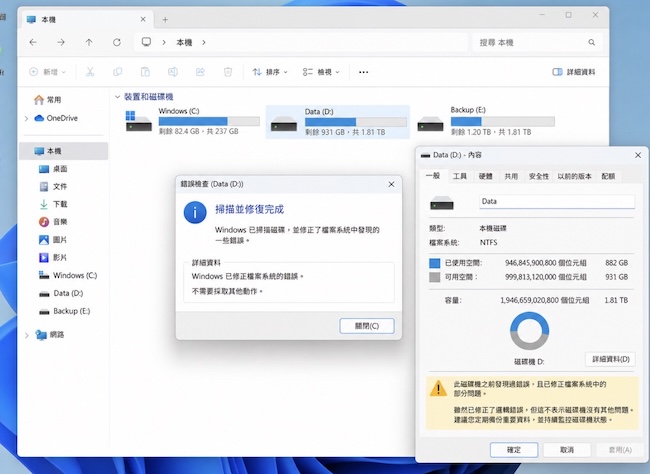650x474 pixels.
Task: Open the 排序 sort dropdown
Action: pos(270,72)
